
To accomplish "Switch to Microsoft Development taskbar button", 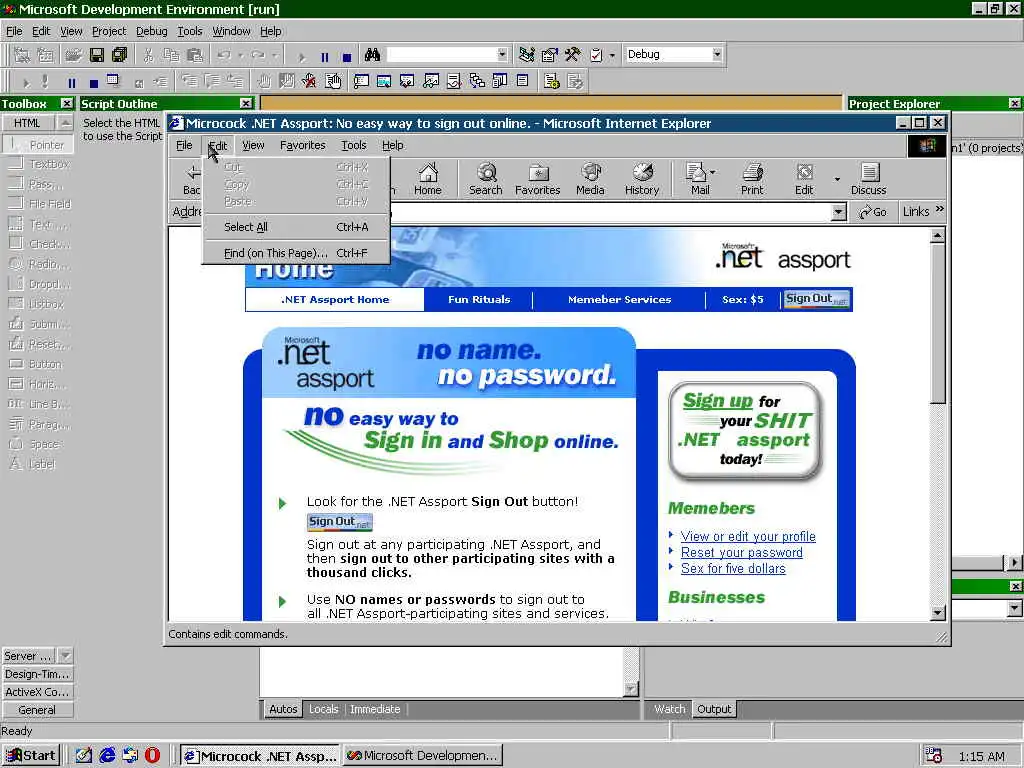I will coord(423,756).
